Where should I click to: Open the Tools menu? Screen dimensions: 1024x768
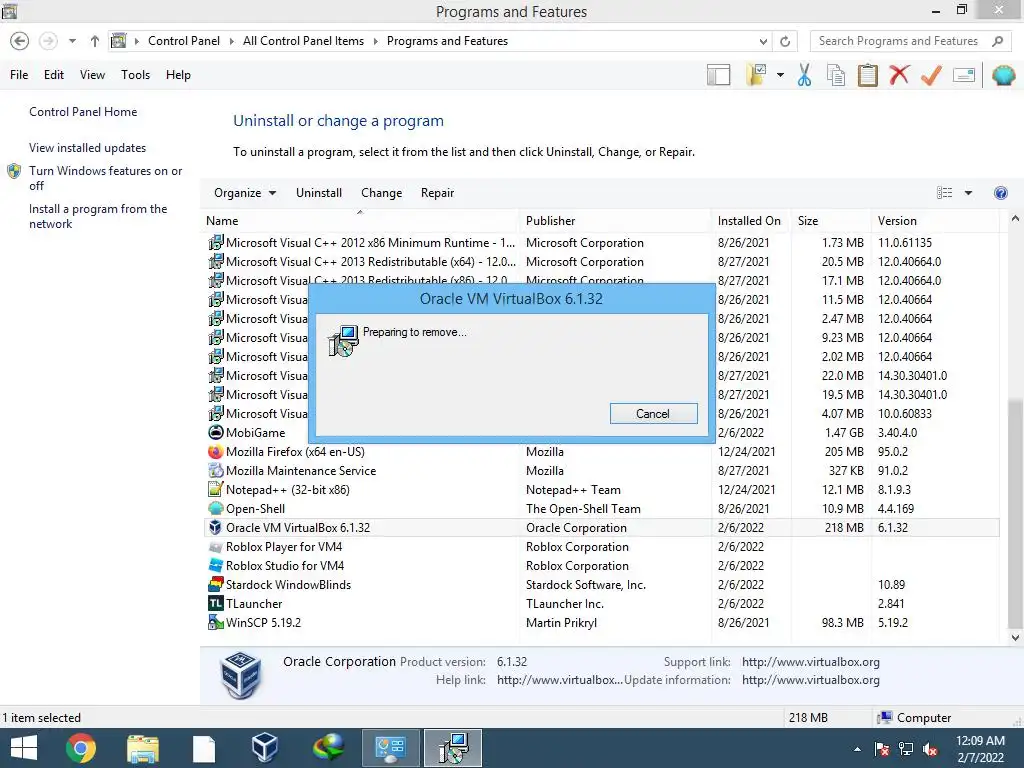click(135, 75)
